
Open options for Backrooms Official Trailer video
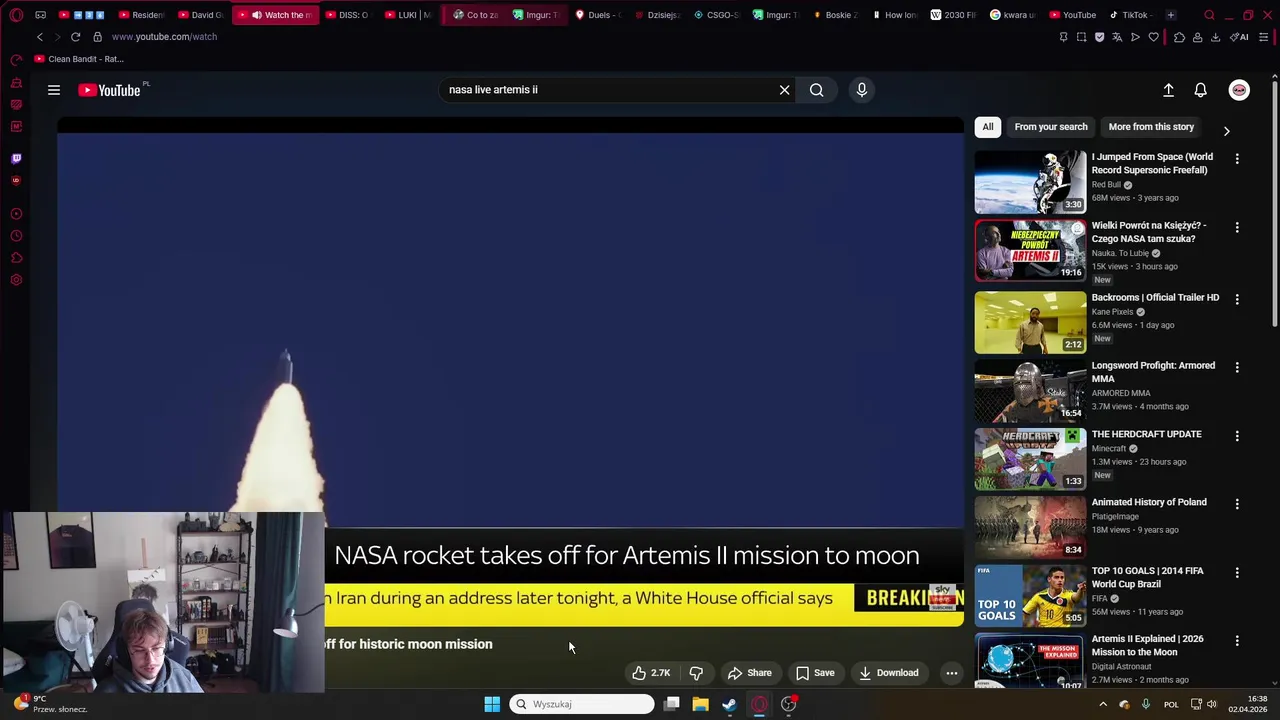1237,299
